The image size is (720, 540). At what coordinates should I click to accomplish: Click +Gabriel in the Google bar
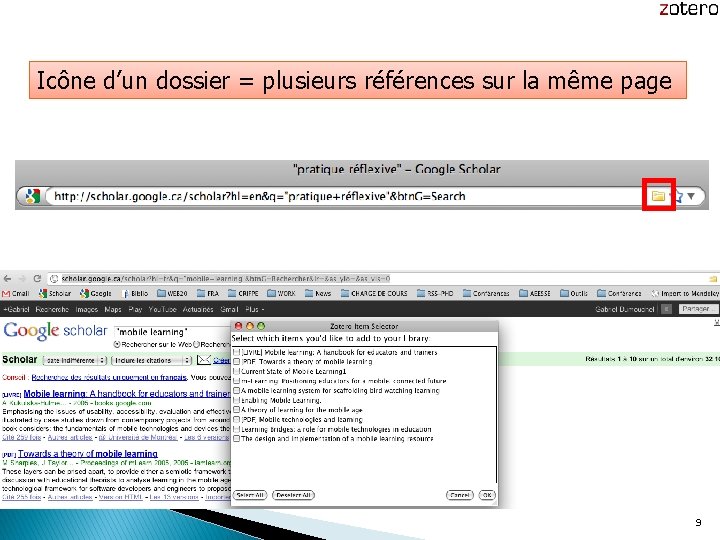[16, 309]
